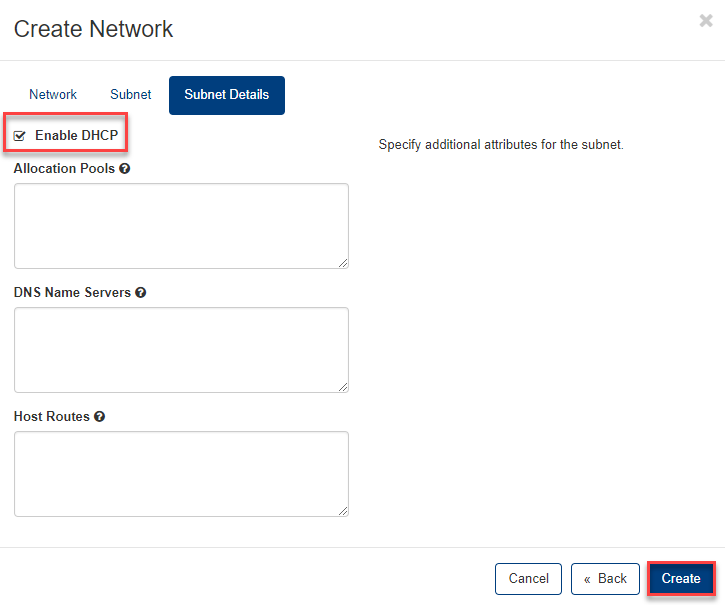Switch to the Subnet tab
This screenshot has height=605, width=725.
[131, 95]
